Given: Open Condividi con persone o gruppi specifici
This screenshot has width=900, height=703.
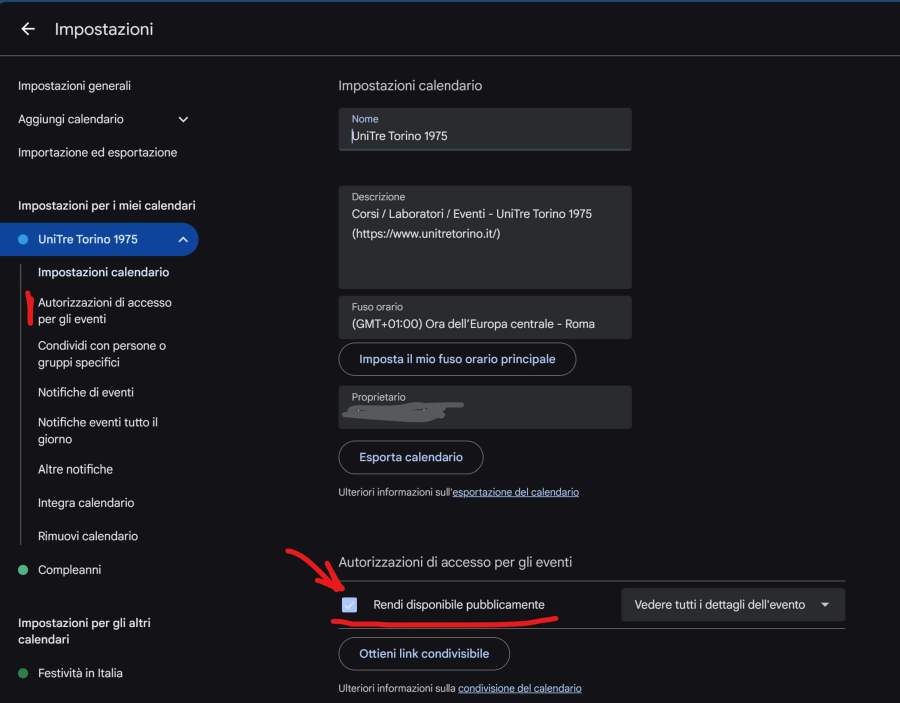Looking at the screenshot, I should tap(102, 354).
